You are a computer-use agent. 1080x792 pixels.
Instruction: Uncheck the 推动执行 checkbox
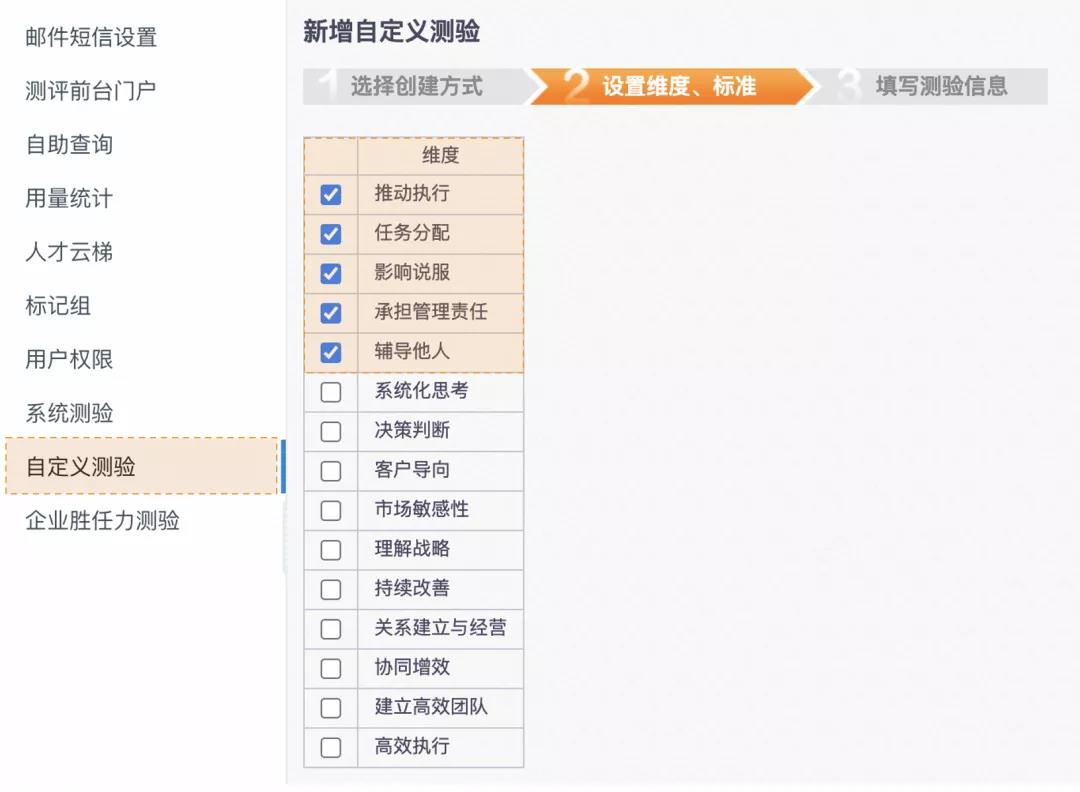[x=331, y=195]
